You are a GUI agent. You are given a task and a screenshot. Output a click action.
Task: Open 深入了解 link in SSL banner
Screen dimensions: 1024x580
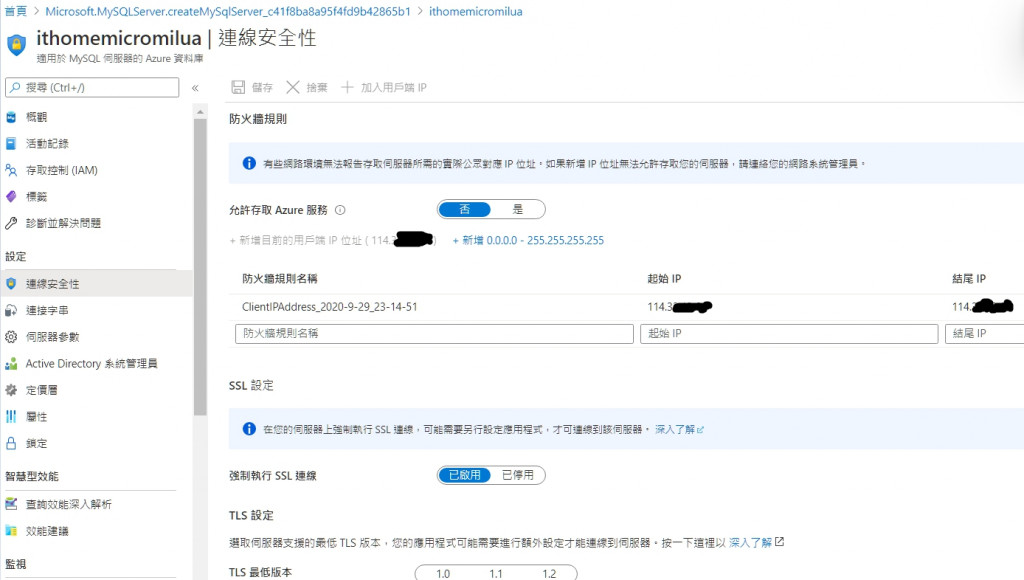(x=679, y=429)
